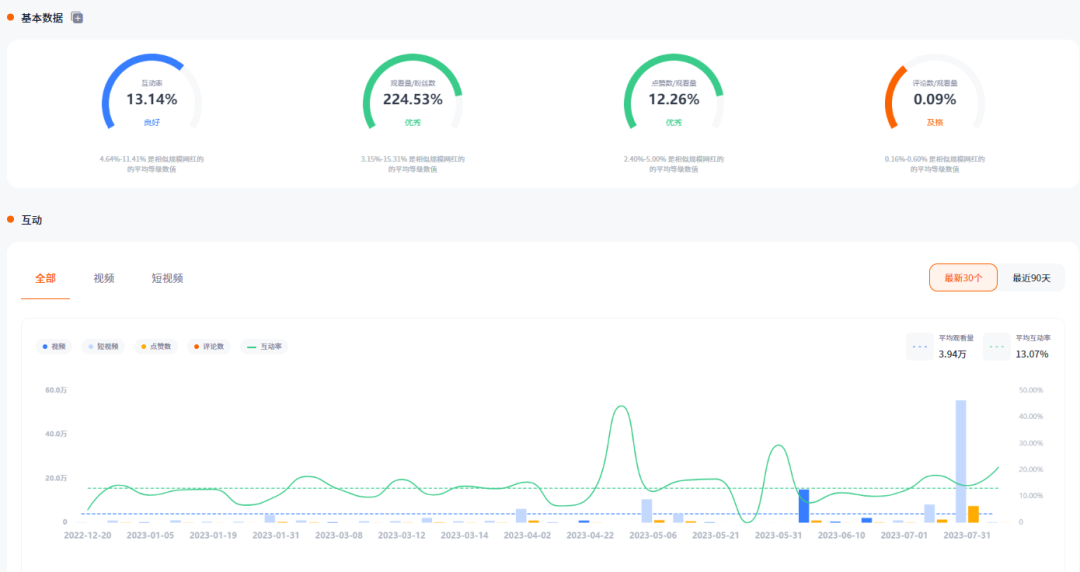Click the 2023-04-02 date axis label

(527, 535)
